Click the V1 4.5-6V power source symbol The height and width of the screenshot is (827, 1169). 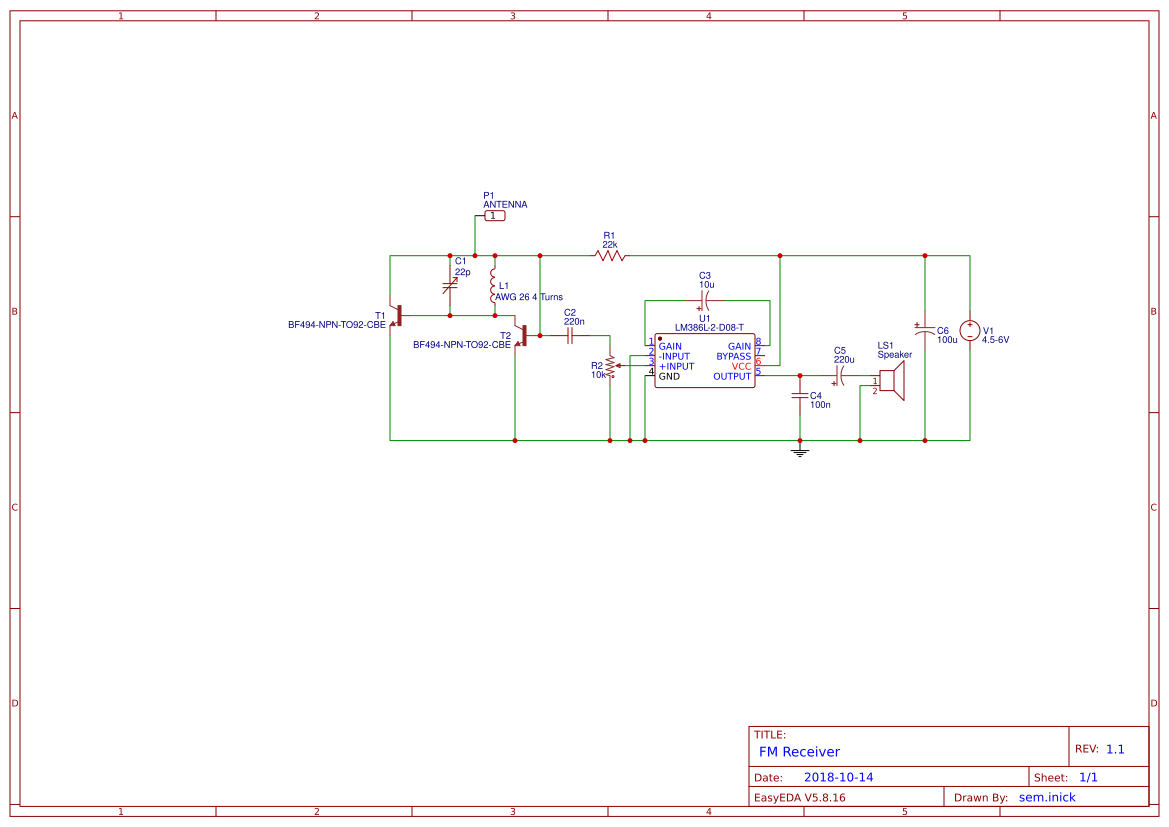pos(968,331)
